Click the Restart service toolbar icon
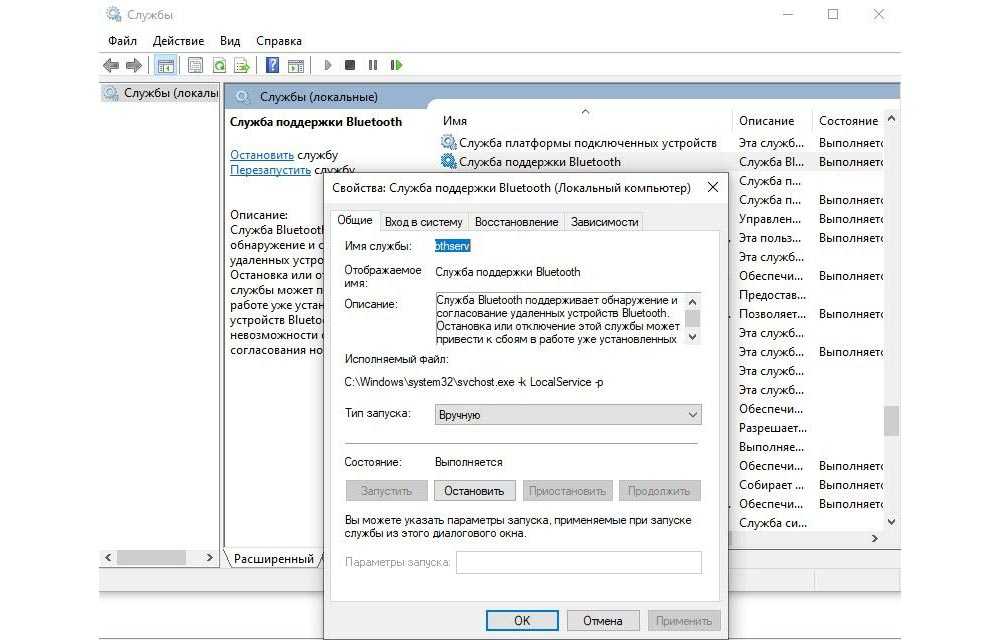Image resolution: width=1000 pixels, height=640 pixels. (x=397, y=65)
